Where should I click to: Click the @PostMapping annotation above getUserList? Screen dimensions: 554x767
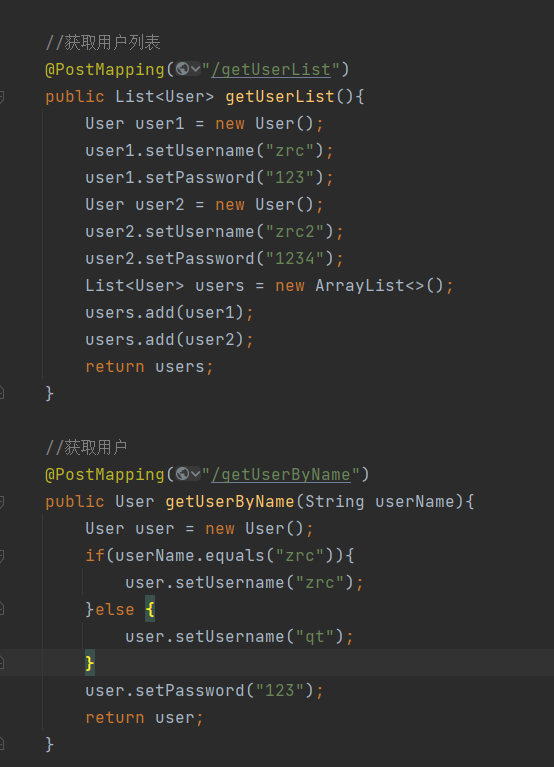[105, 69]
